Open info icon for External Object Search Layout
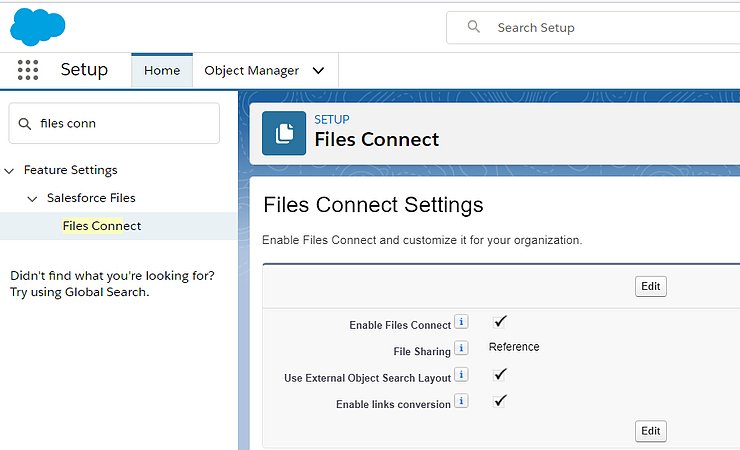This screenshot has width=740, height=450. pyautogui.click(x=461, y=375)
